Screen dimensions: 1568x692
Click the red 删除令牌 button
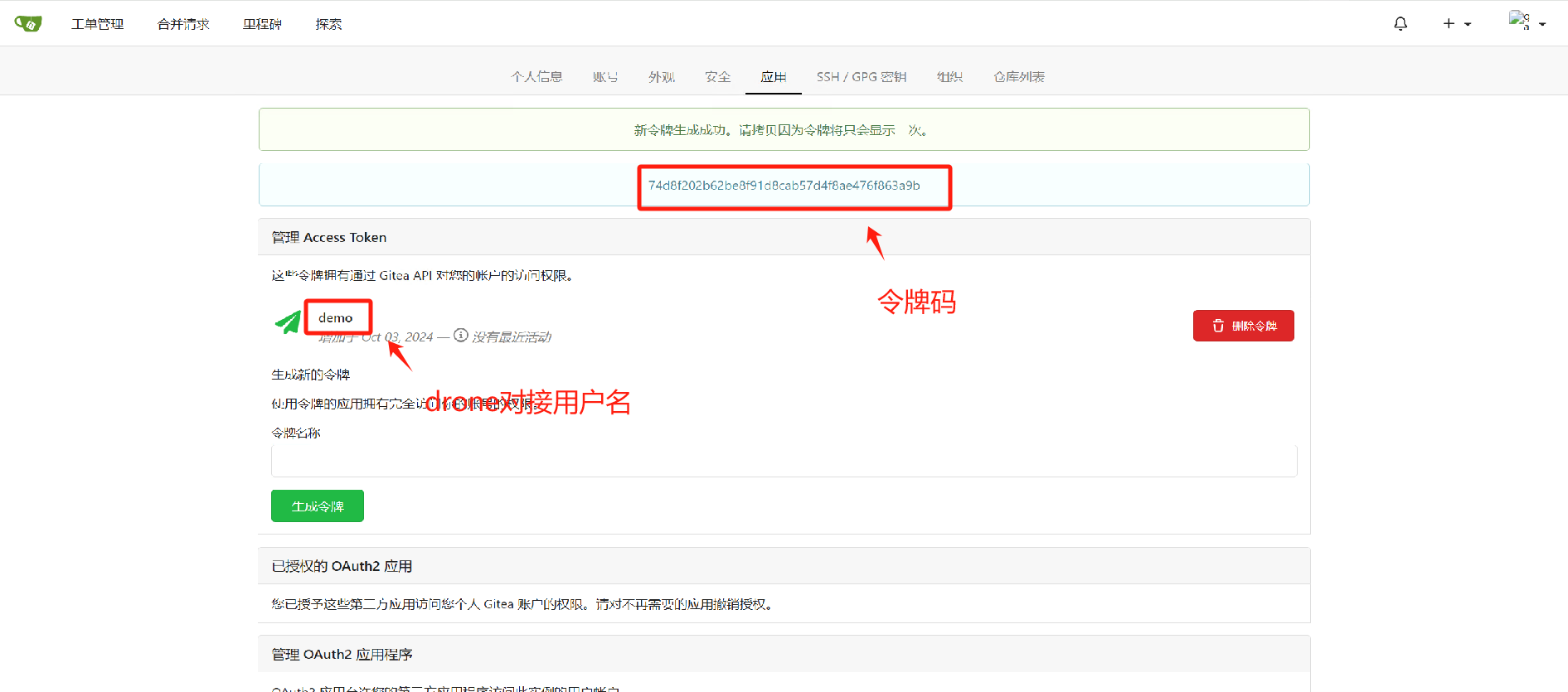pos(1243,326)
